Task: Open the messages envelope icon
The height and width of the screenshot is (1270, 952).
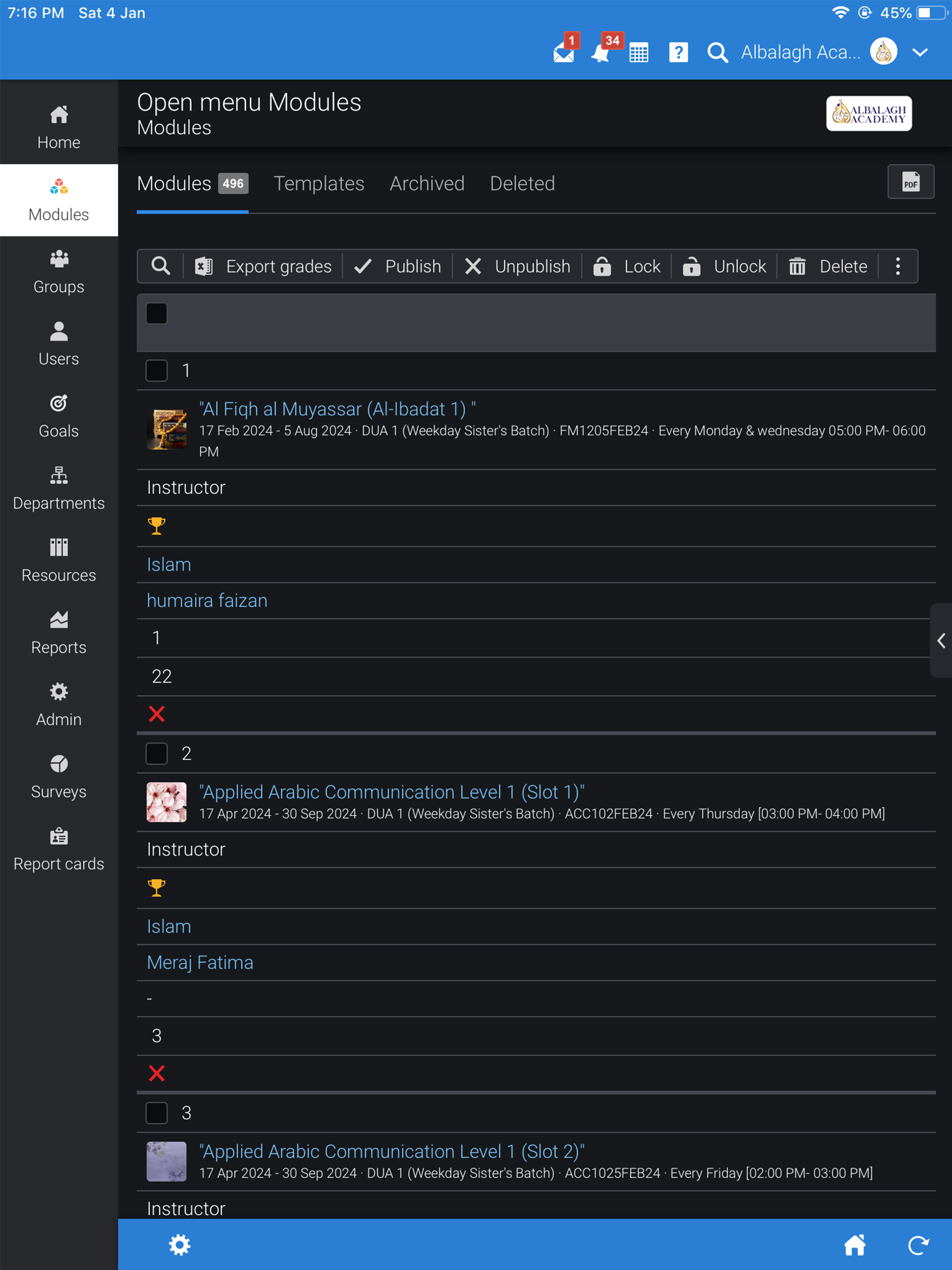Action: (x=564, y=53)
